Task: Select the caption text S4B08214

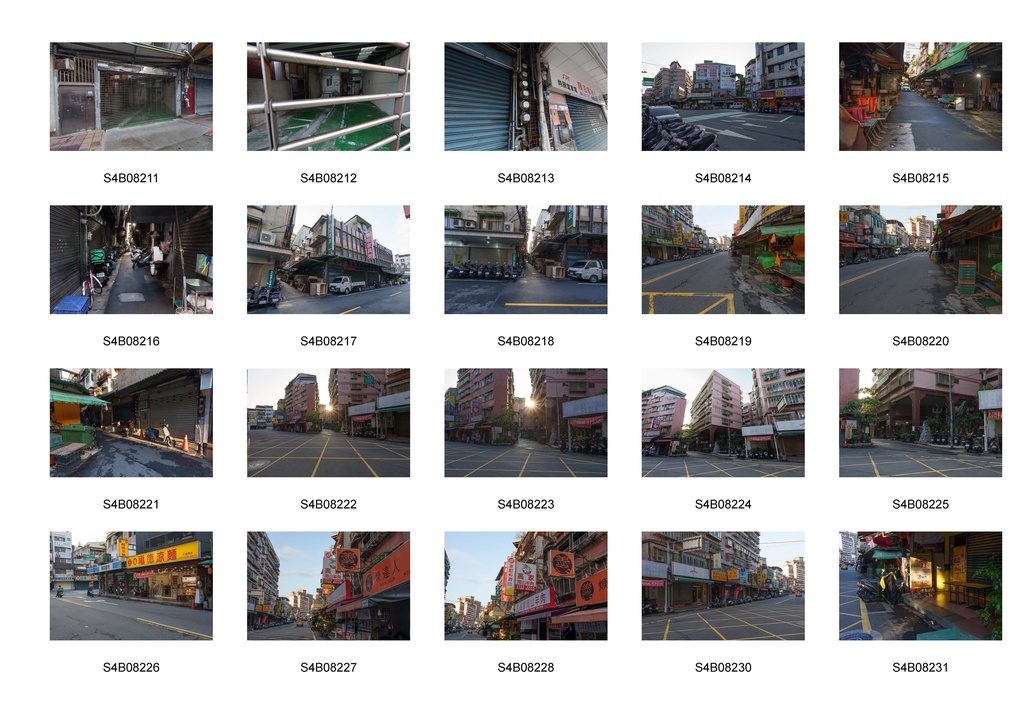Action: click(723, 178)
